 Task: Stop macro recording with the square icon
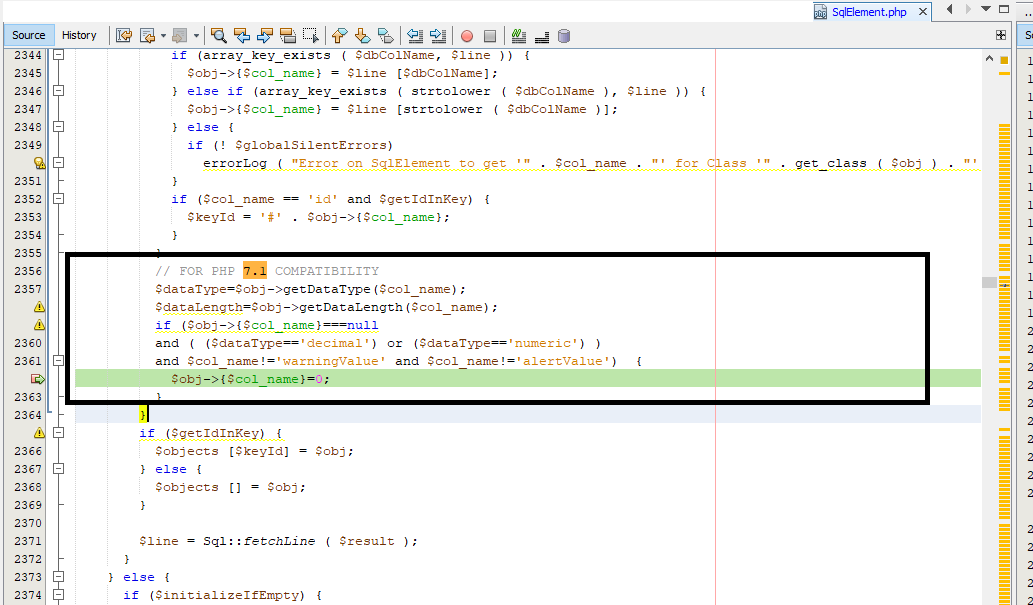tap(489, 36)
